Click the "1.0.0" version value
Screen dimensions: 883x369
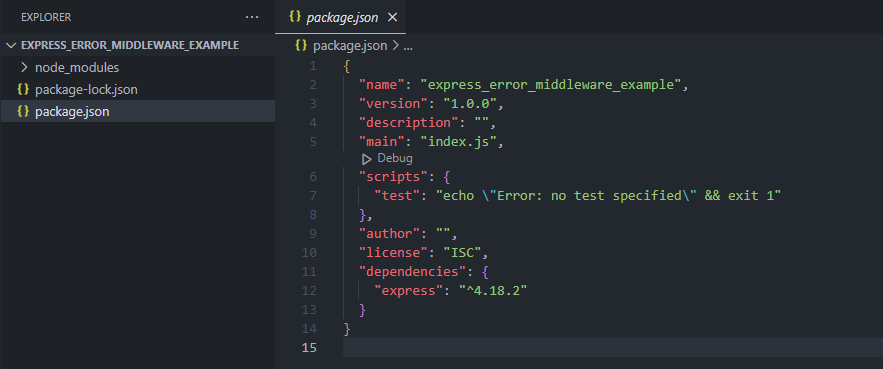(469, 104)
